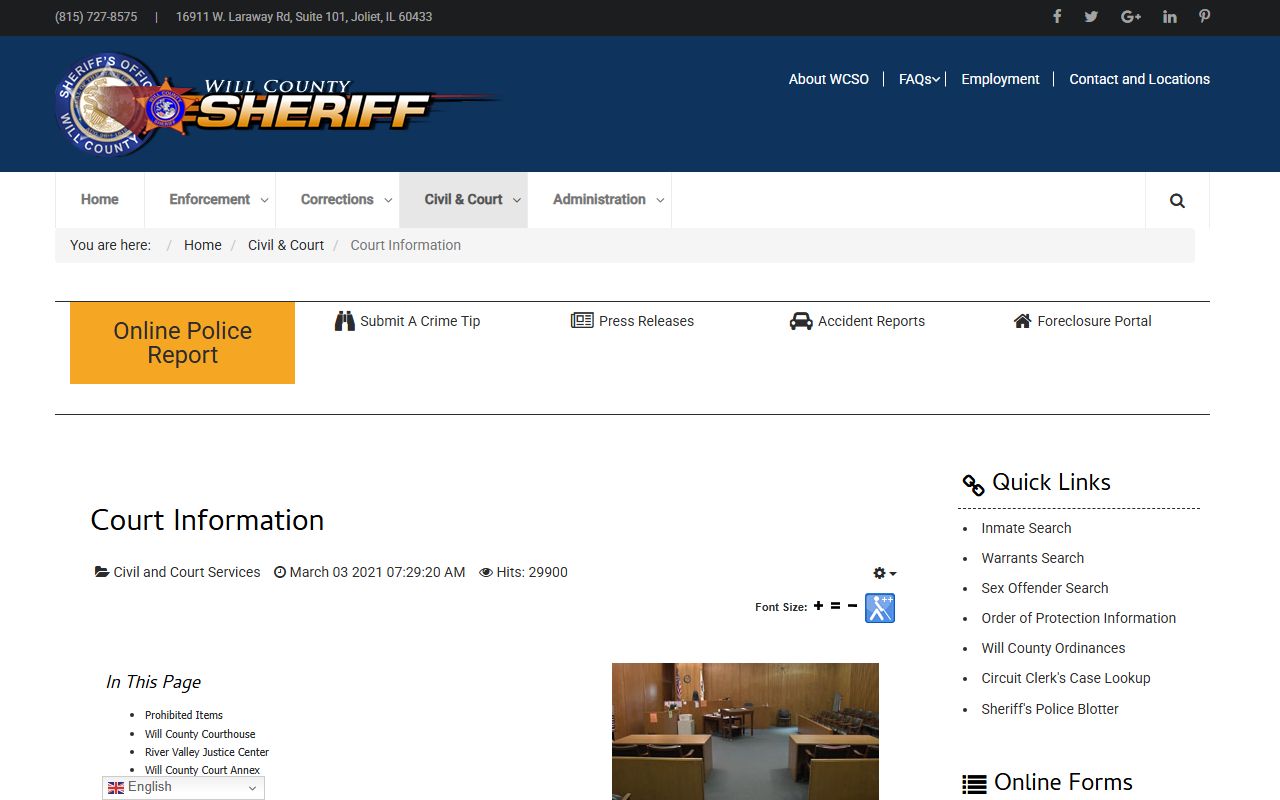Click the binoculars icon beside Submit A Crime Tip

click(x=345, y=321)
